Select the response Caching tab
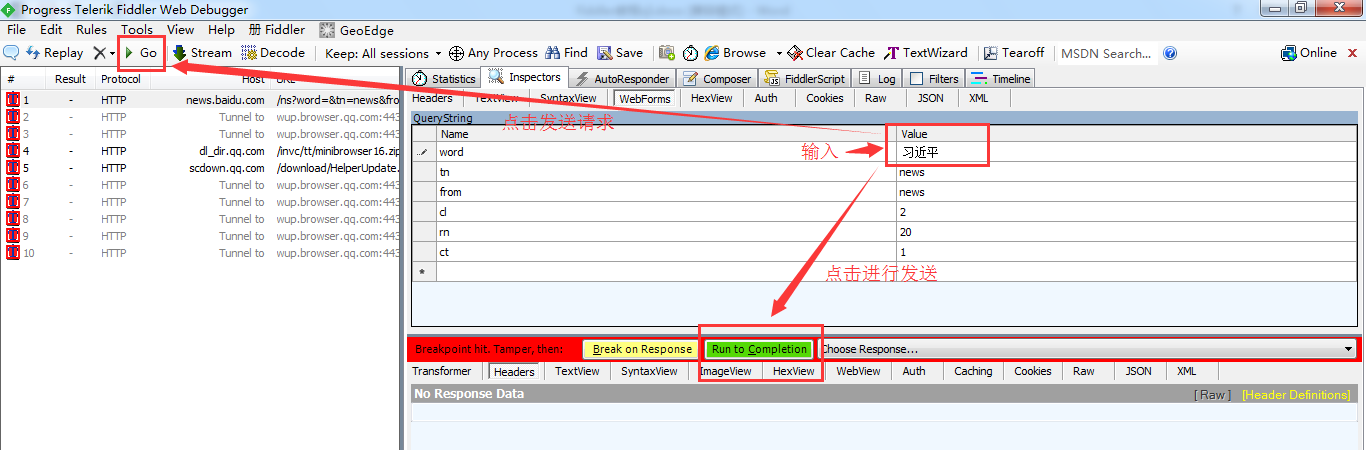 pos(973,371)
